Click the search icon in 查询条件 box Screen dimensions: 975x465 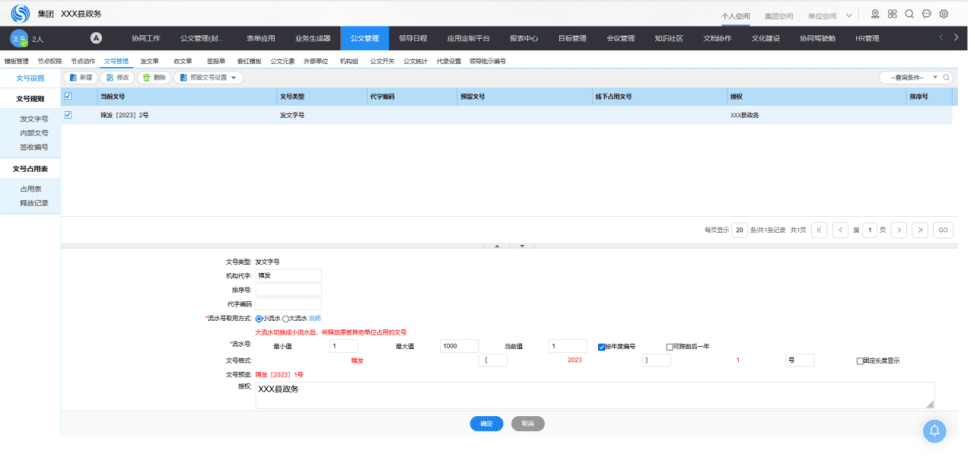pyautogui.click(x=946, y=78)
